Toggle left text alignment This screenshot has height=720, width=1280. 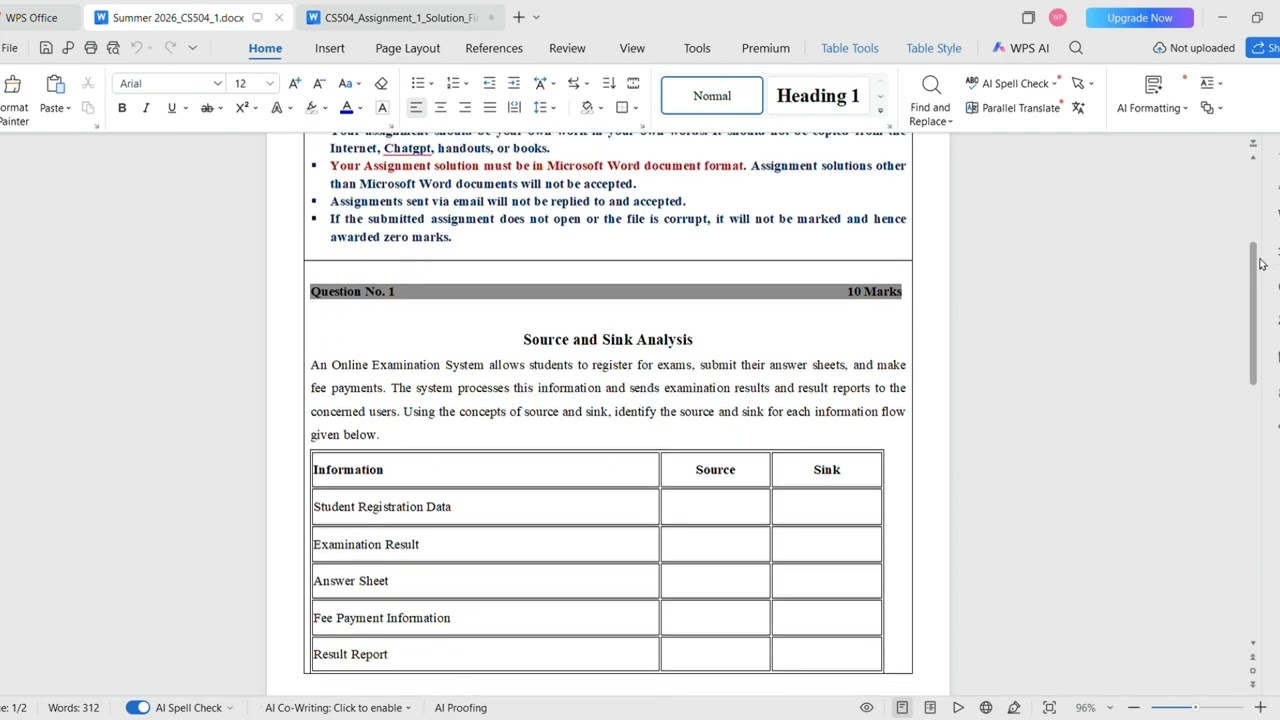(416, 108)
